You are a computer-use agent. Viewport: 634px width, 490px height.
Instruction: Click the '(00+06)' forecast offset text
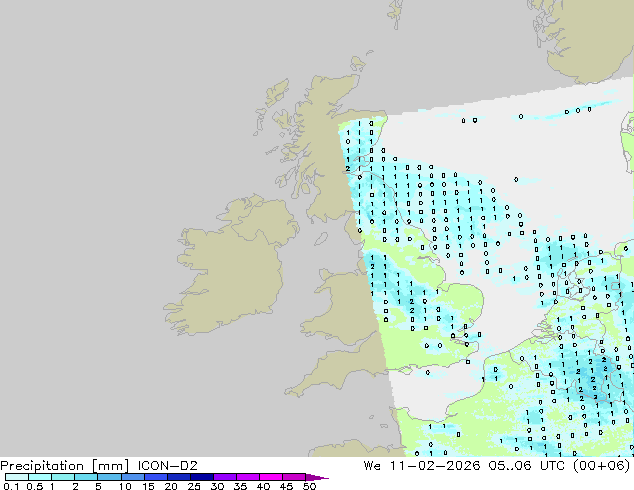click(600, 465)
